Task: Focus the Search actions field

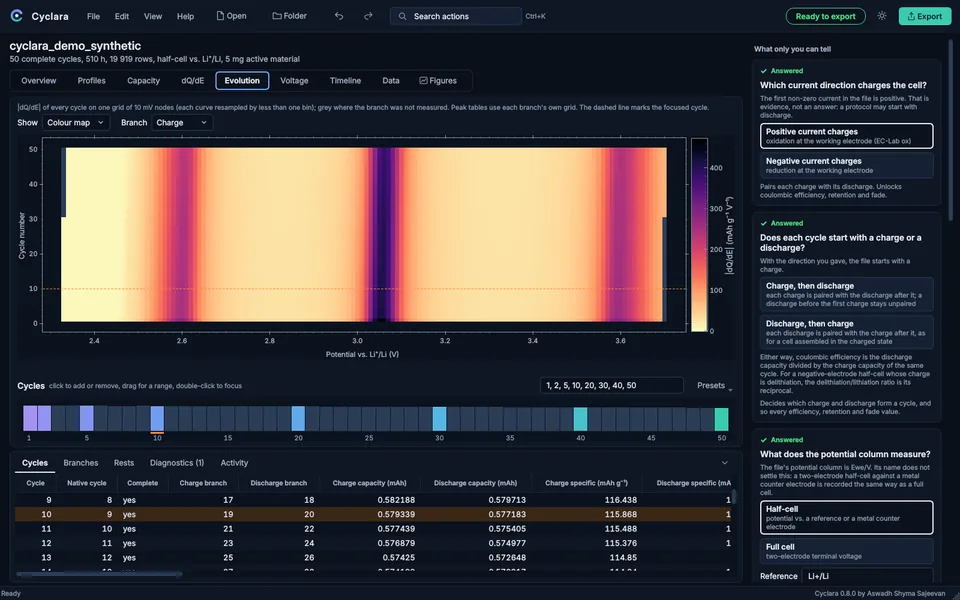Action: click(456, 17)
